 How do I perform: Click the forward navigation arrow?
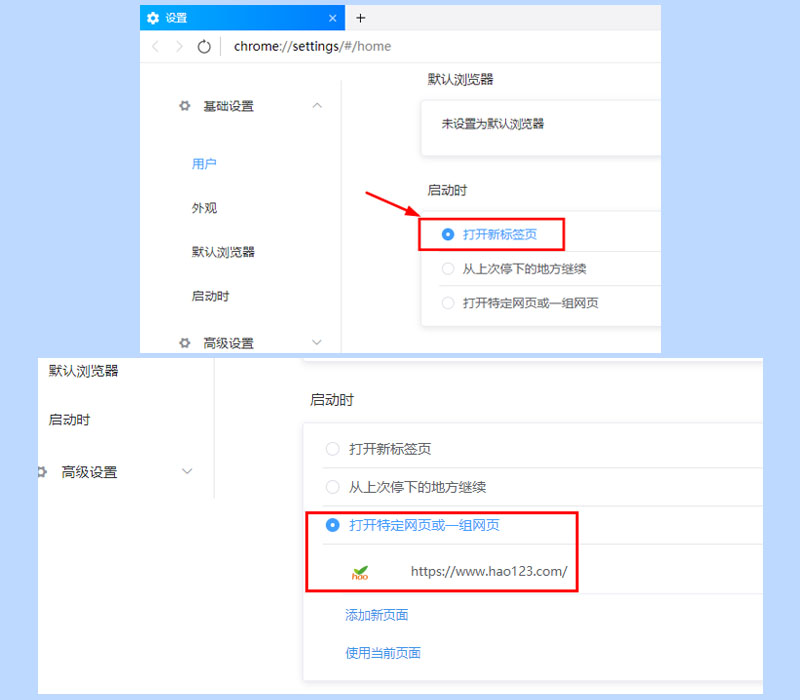click(179, 46)
